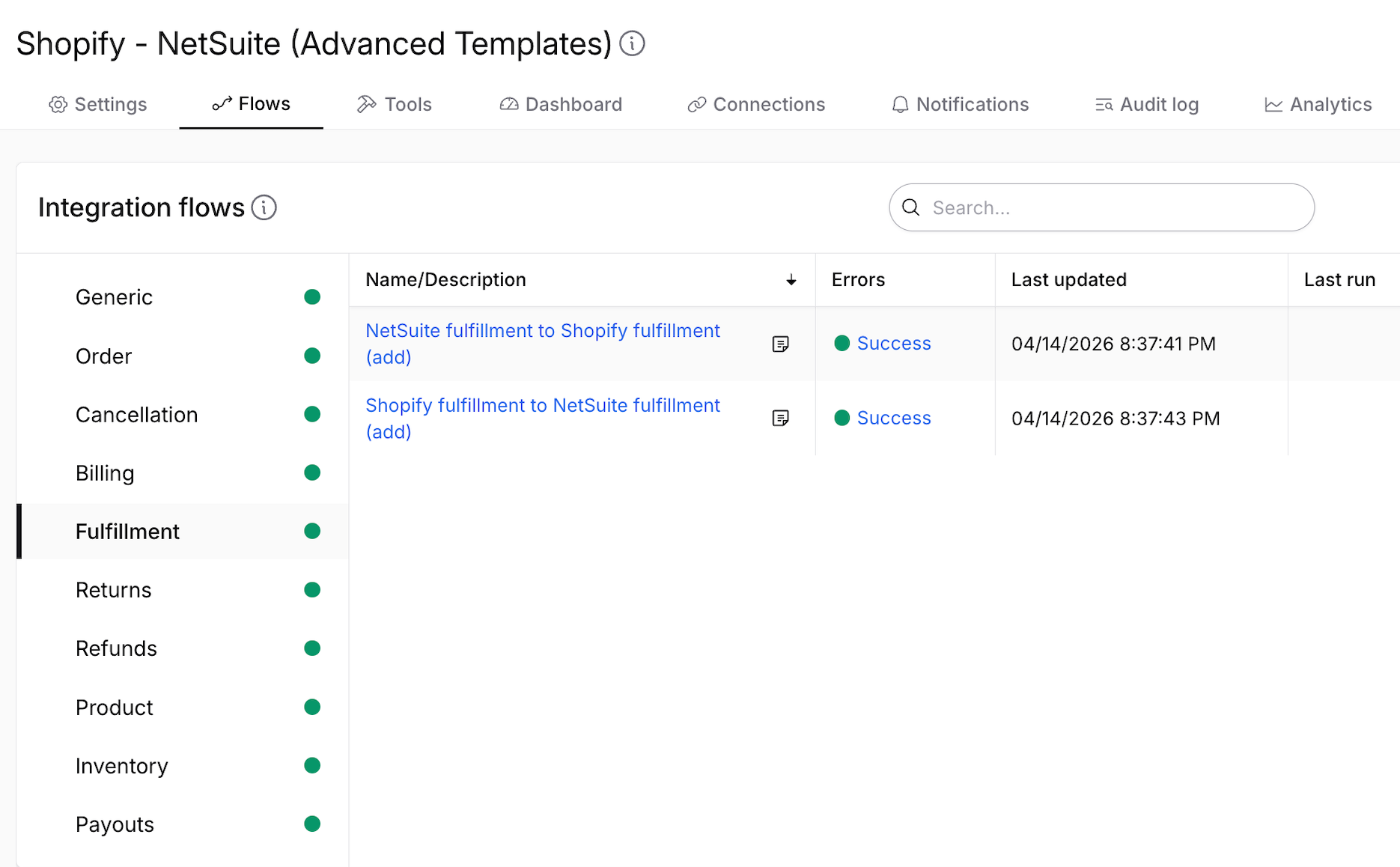This screenshot has width=1400, height=867.
Task: Click the Integration flows heading
Action: pyautogui.click(x=141, y=207)
